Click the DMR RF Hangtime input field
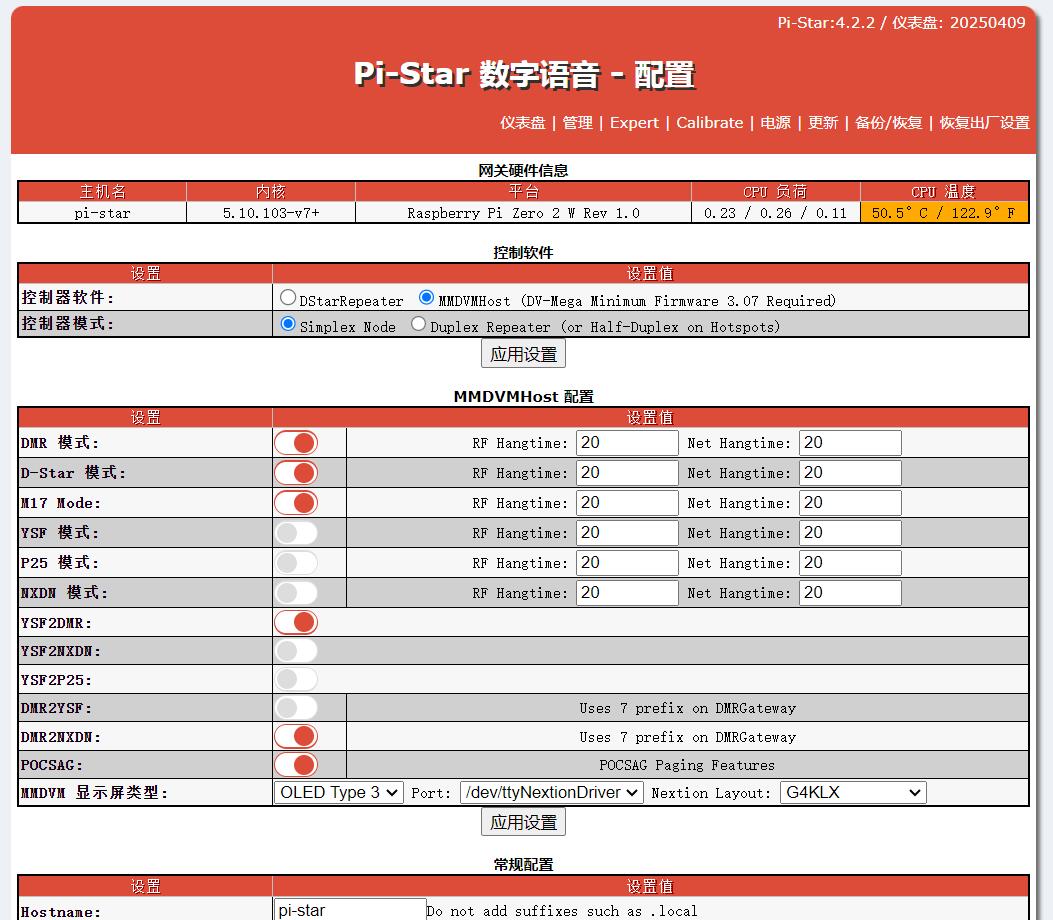 (627, 443)
